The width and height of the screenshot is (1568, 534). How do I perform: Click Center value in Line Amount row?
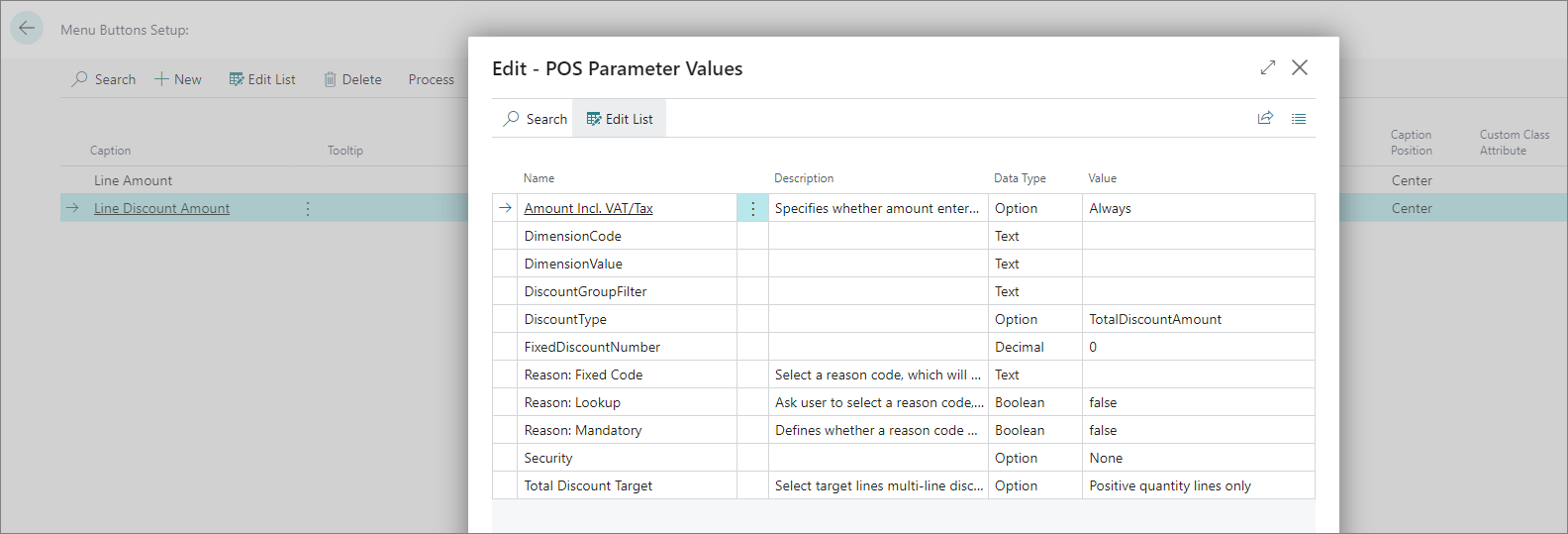click(x=1412, y=180)
